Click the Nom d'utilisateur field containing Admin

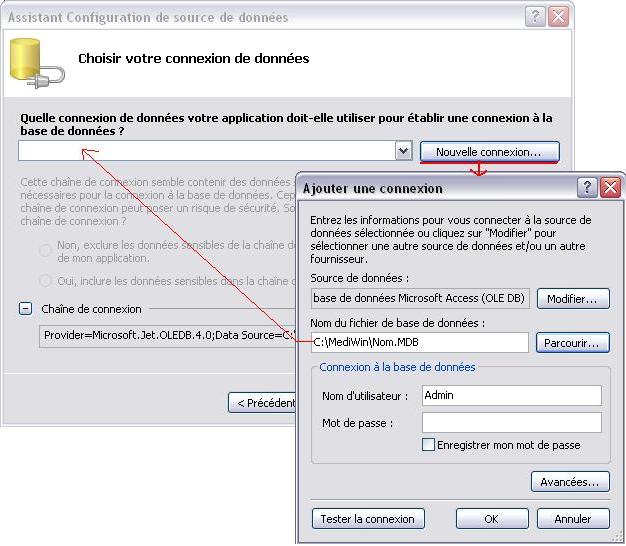tap(512, 395)
